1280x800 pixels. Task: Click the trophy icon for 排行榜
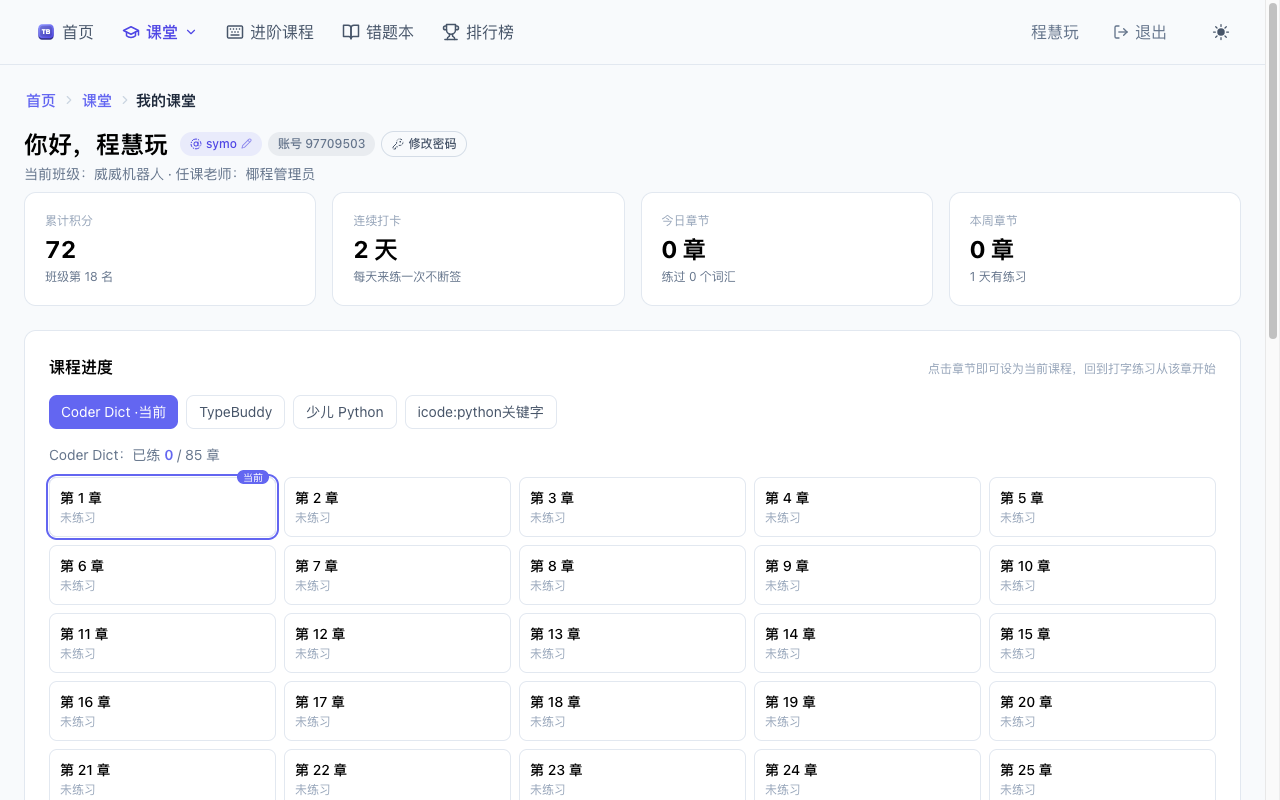coord(451,32)
